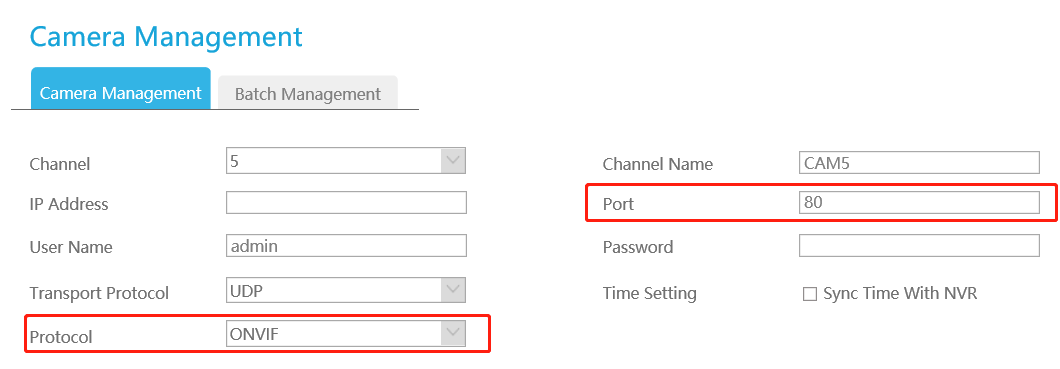Viewport: 1060px width, 369px height.
Task: Click the IP Address input field
Action: (x=346, y=203)
